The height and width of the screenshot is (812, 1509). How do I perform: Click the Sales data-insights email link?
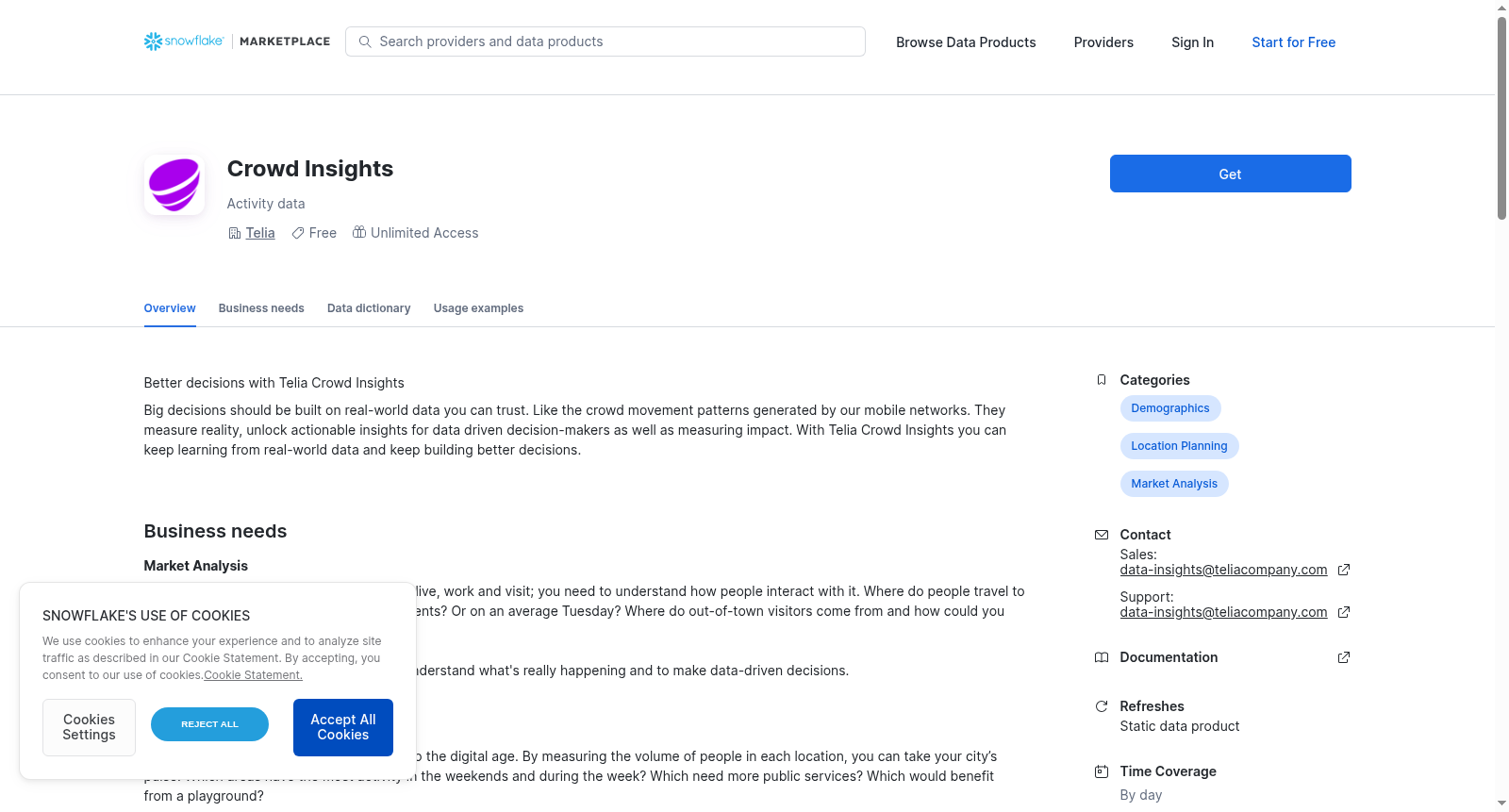1223,570
